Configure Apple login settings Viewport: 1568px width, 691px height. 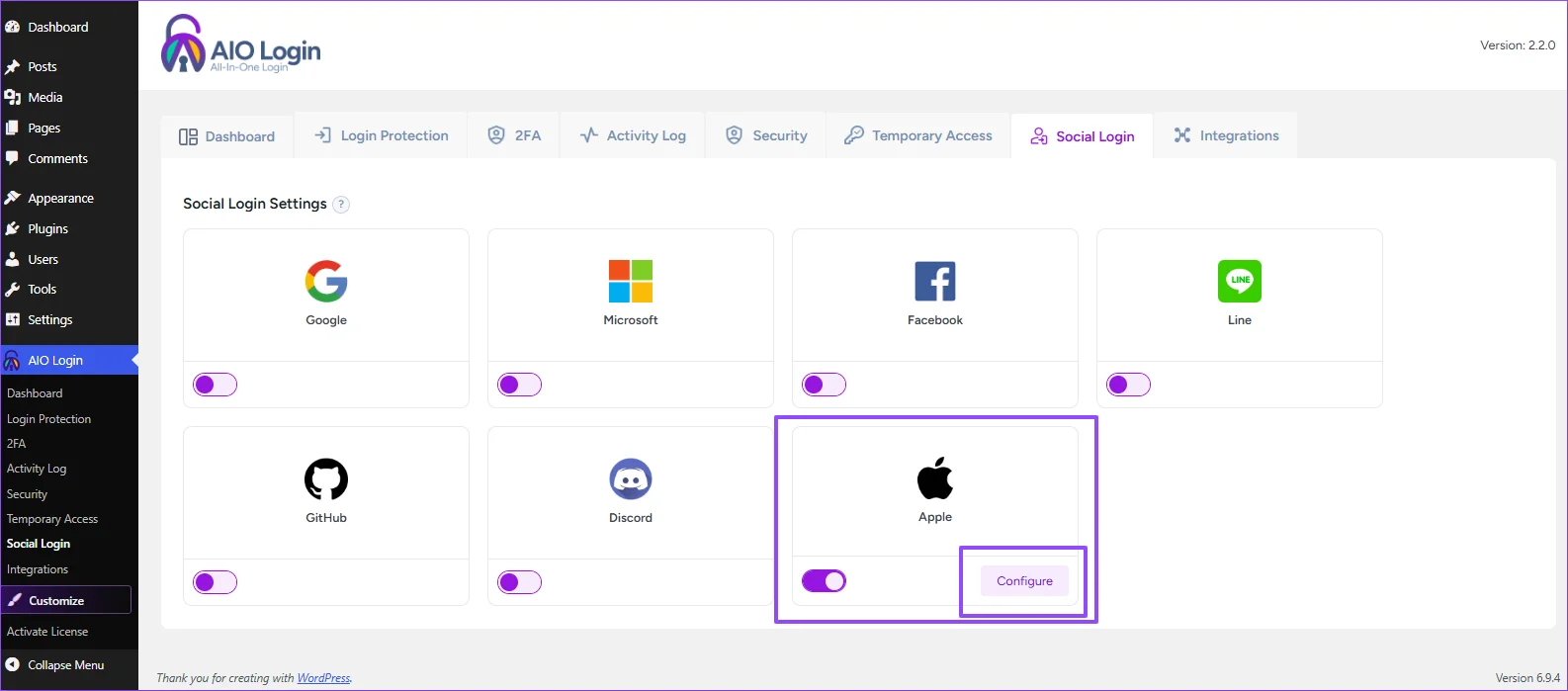pos(1024,581)
